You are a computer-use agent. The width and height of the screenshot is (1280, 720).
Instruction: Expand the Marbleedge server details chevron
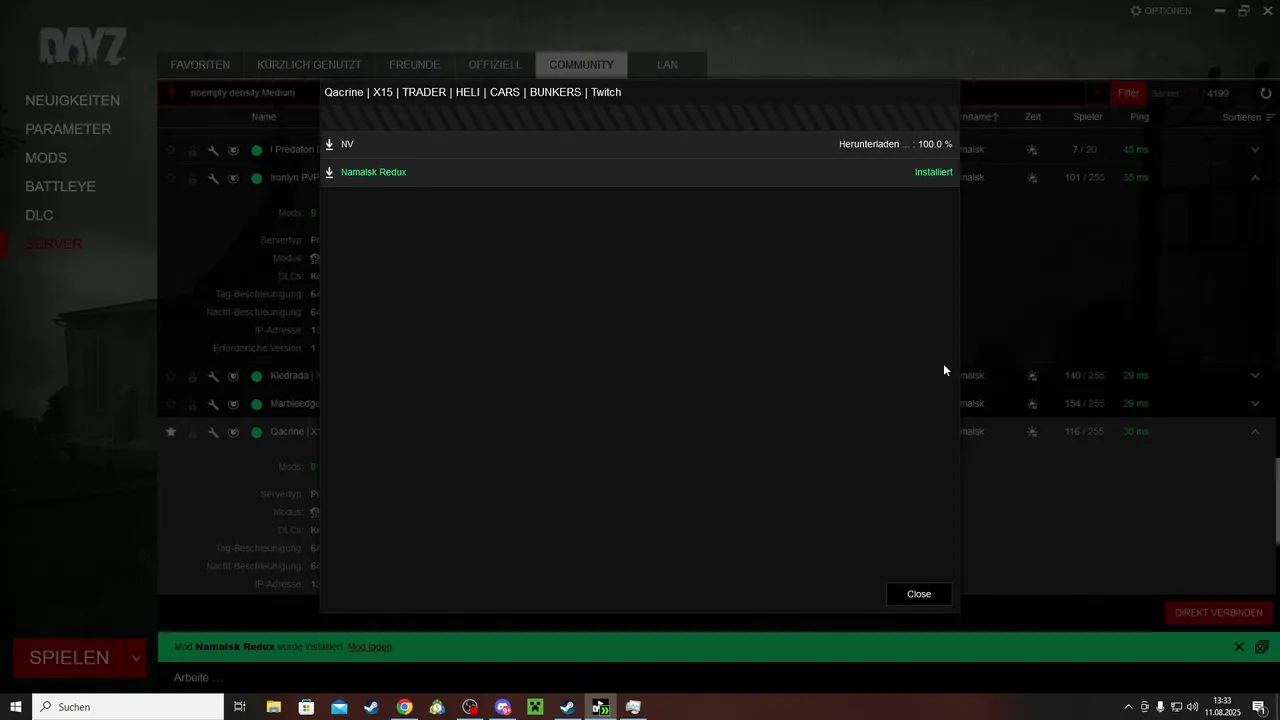pyautogui.click(x=1255, y=404)
